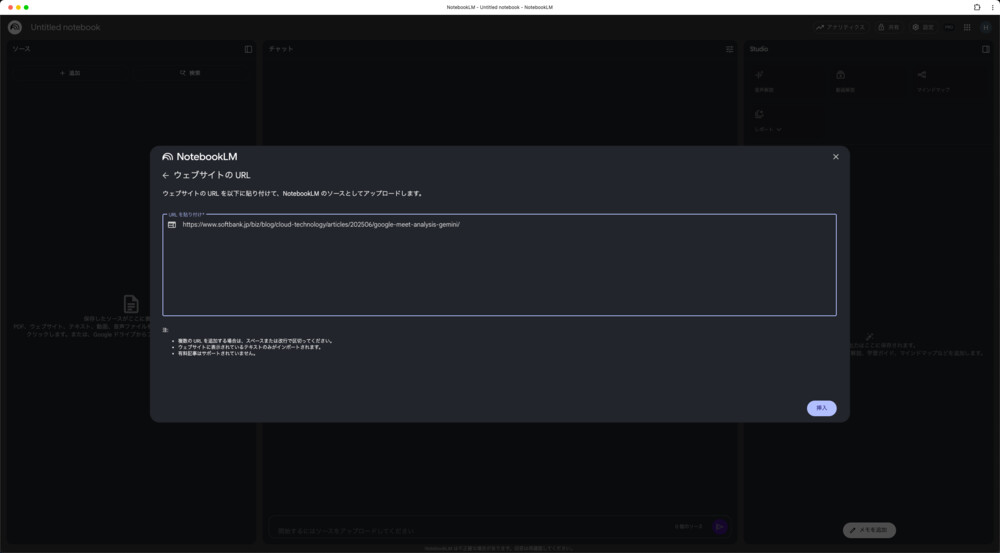Click the 音声解説 tile icon in Studio
Image resolution: width=1000 pixels, height=553 pixels.
(x=759, y=75)
